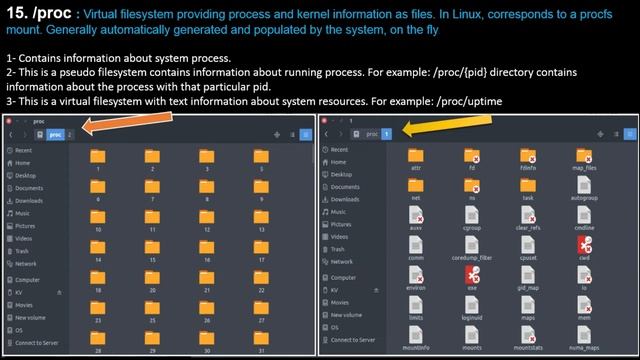
Task: Eject the KV volume in left sidebar
Action: coord(59,292)
